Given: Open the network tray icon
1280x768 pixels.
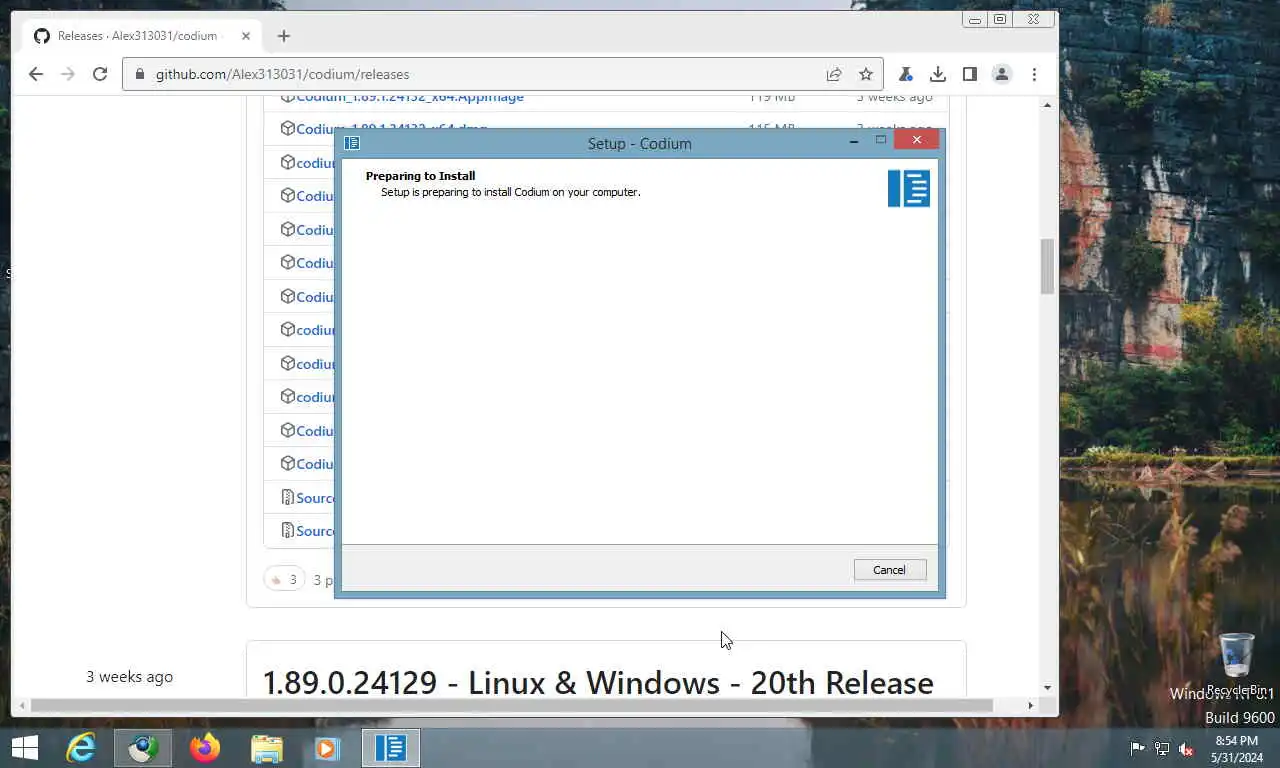Looking at the screenshot, I should click(1162, 748).
